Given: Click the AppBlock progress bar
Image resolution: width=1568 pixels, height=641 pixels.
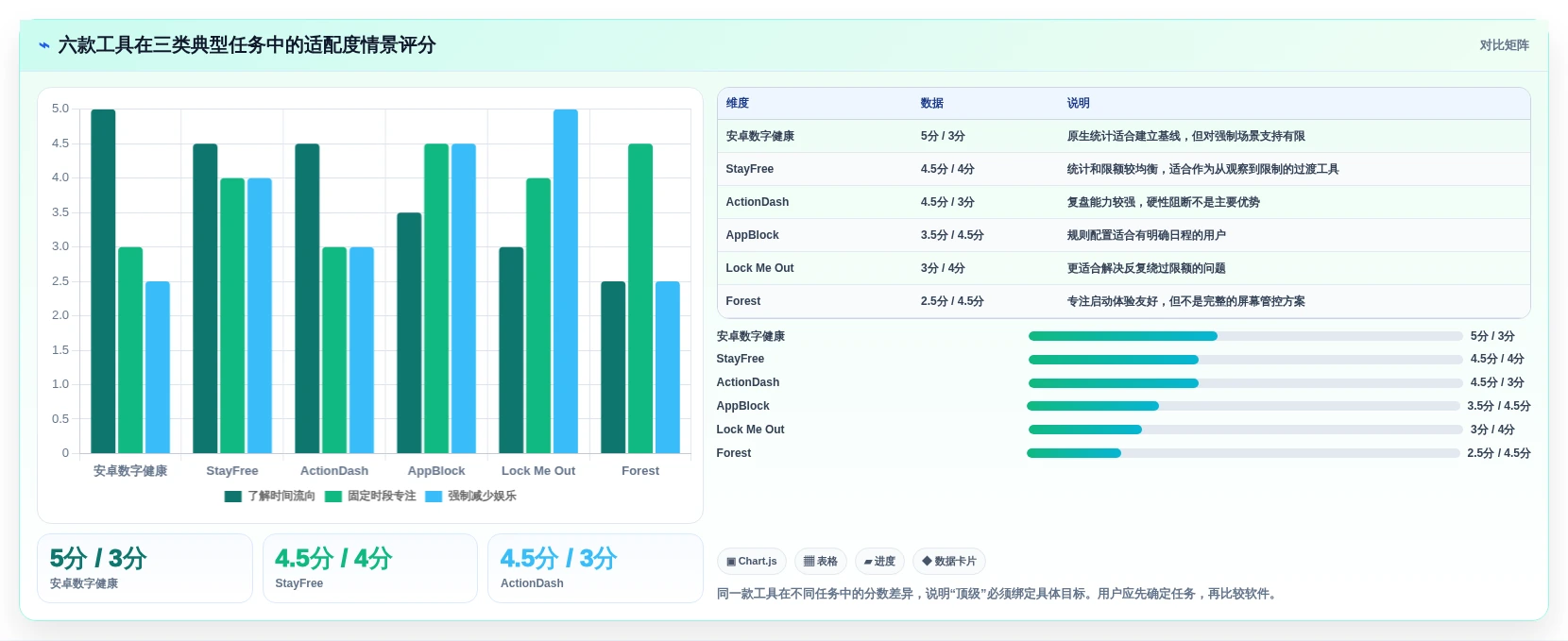Looking at the screenshot, I should coord(1243,406).
